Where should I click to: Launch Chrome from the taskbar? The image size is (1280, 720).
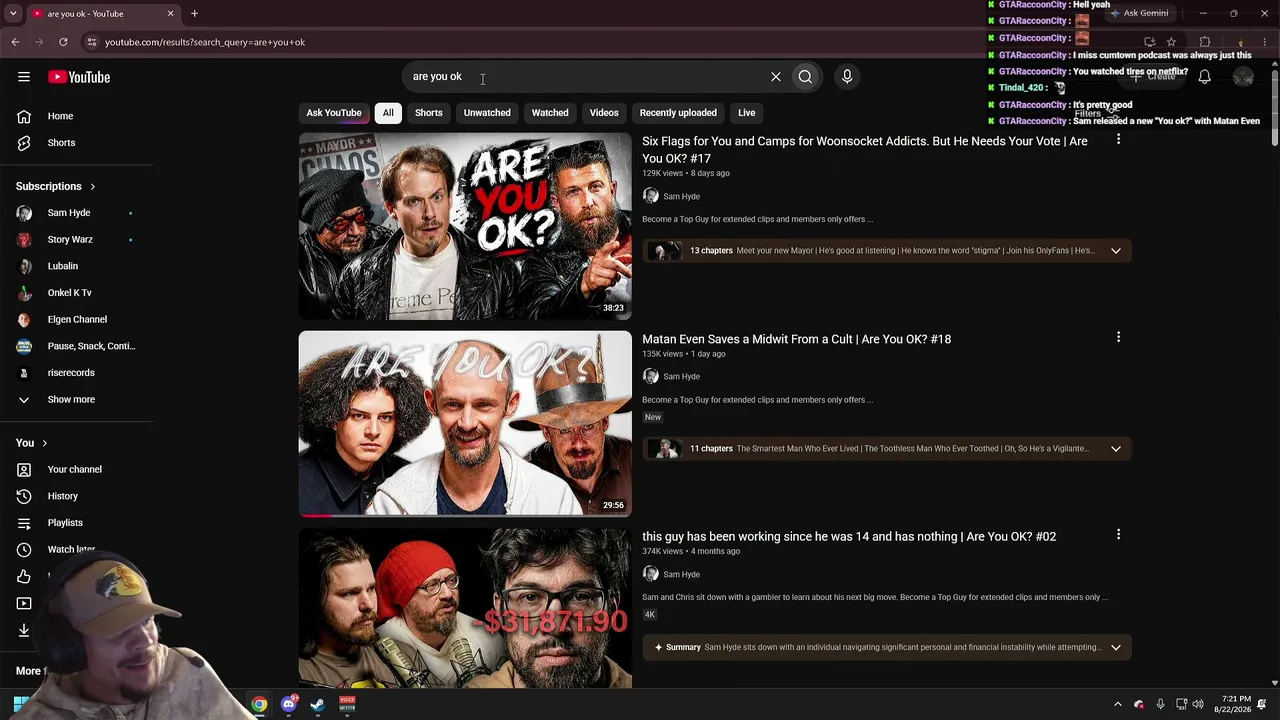click(259, 704)
